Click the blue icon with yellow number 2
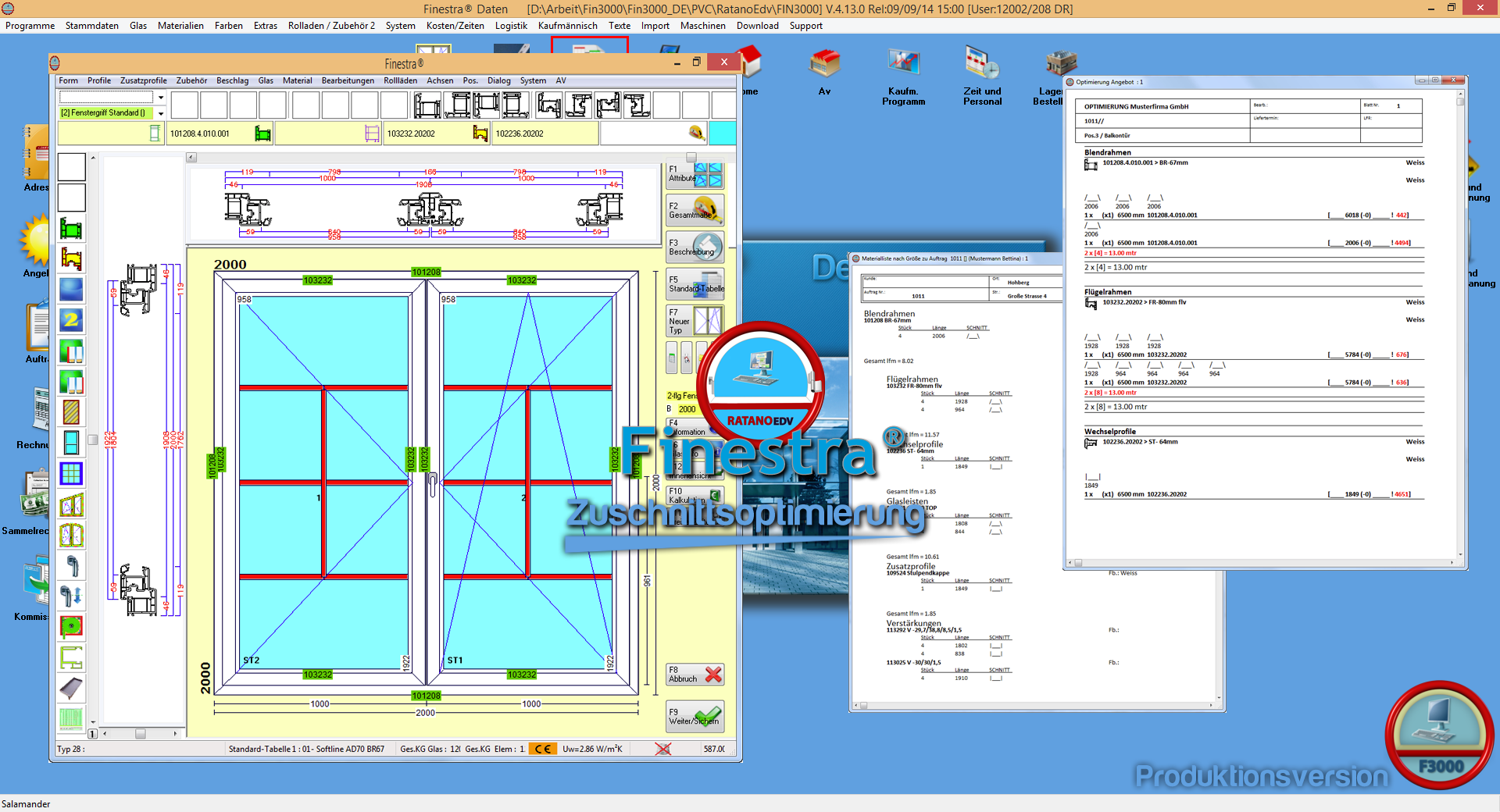 [71, 319]
